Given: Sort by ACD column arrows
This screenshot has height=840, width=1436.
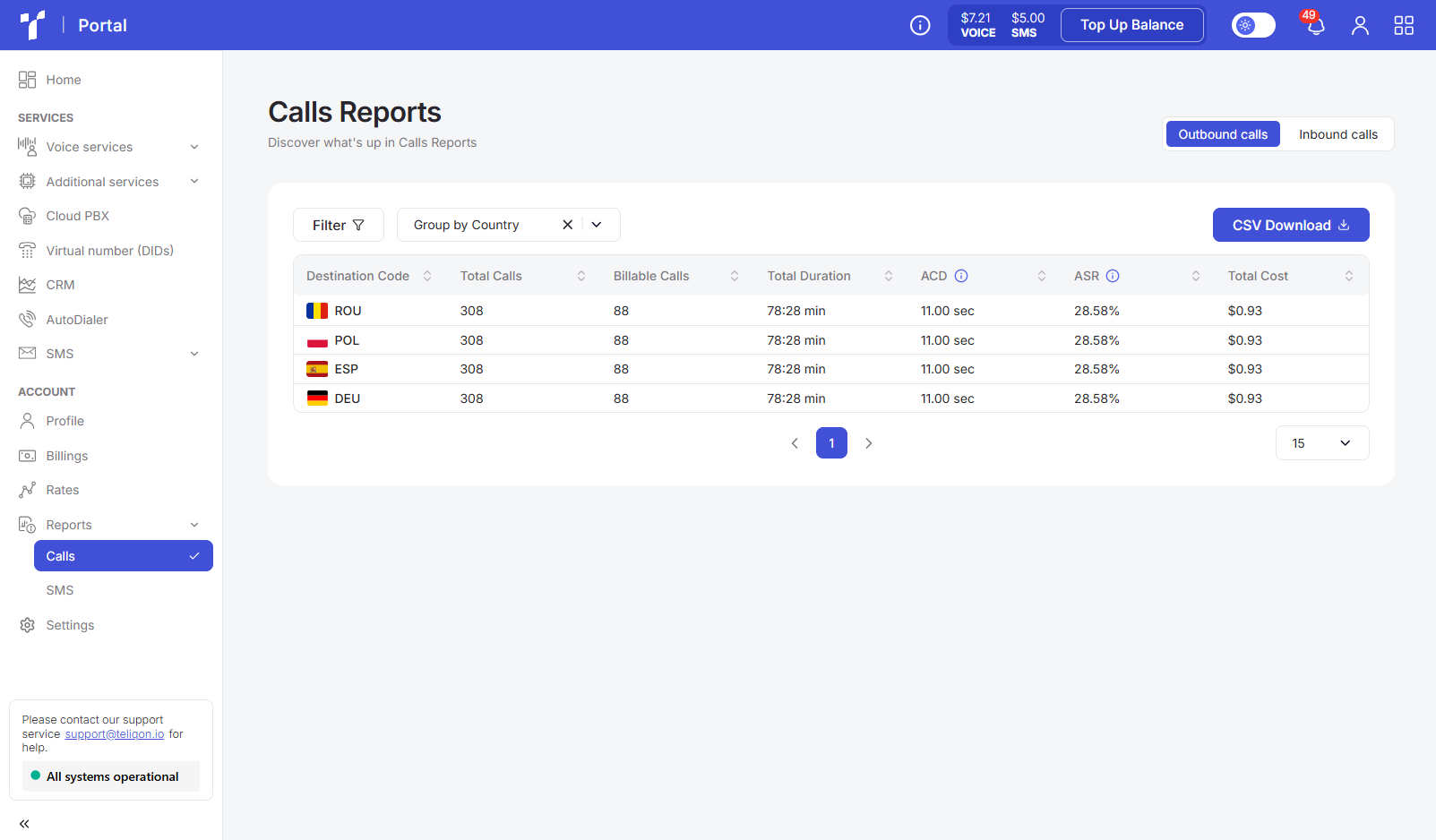Looking at the screenshot, I should pos(1042,276).
